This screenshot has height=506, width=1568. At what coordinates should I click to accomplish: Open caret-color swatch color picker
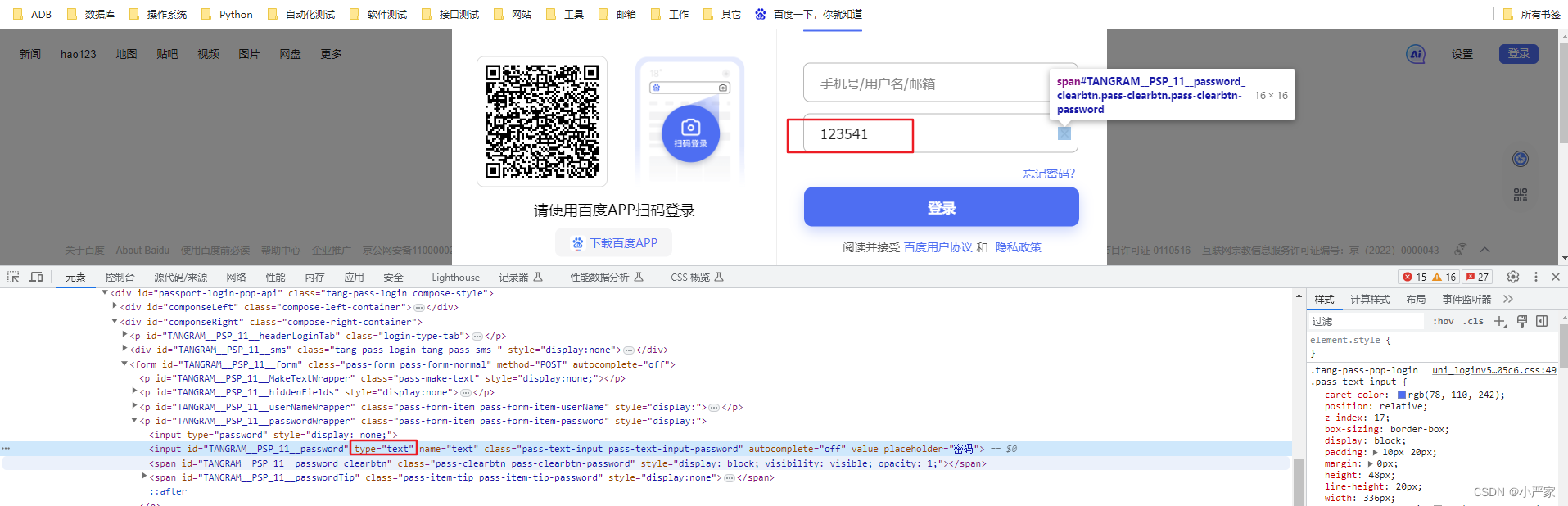[1402, 395]
